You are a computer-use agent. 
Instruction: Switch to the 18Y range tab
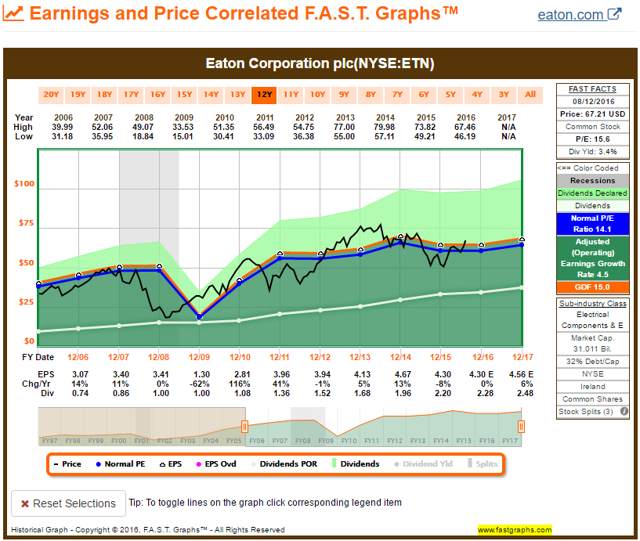tap(104, 95)
